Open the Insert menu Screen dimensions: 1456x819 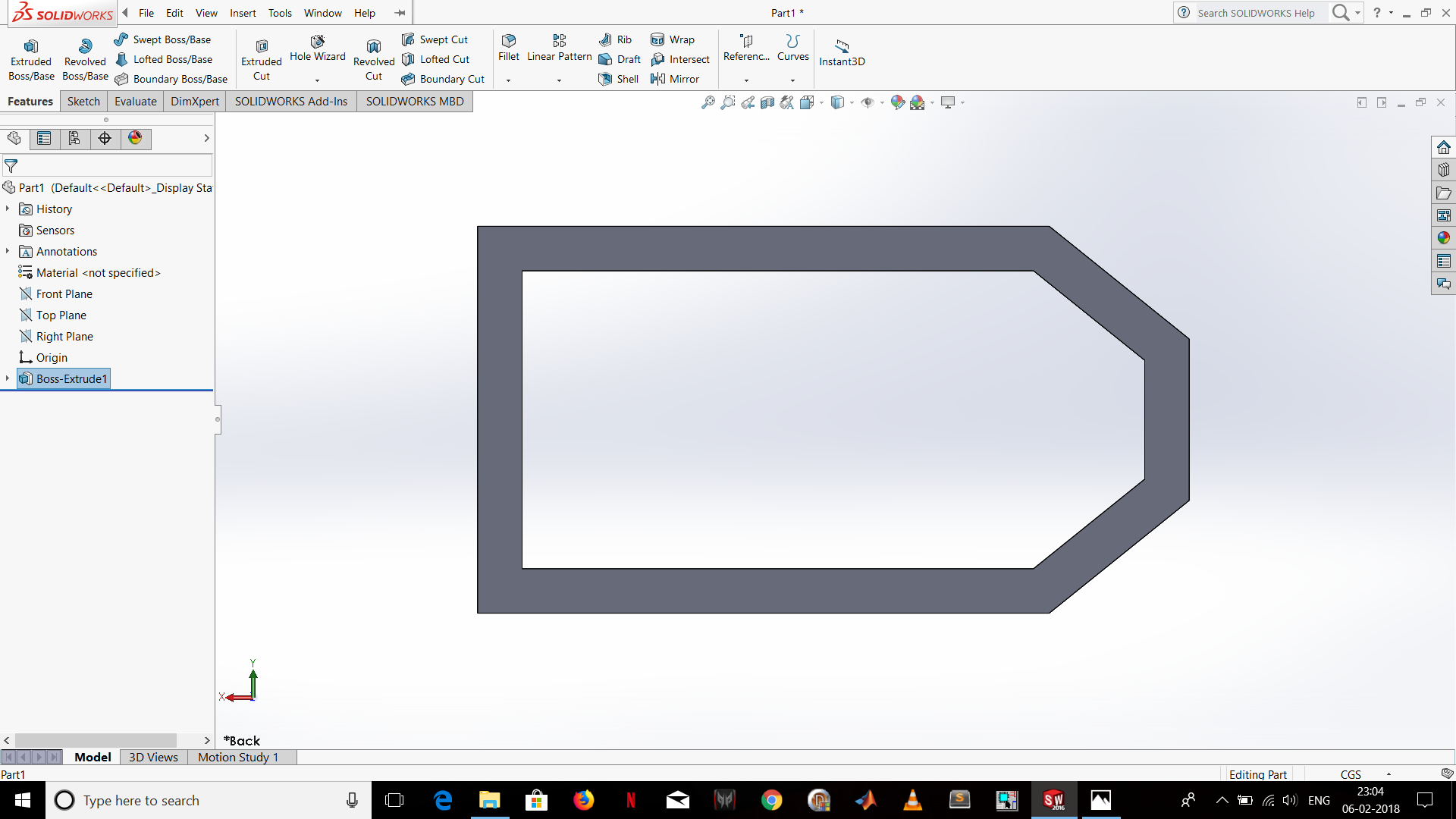pos(243,13)
